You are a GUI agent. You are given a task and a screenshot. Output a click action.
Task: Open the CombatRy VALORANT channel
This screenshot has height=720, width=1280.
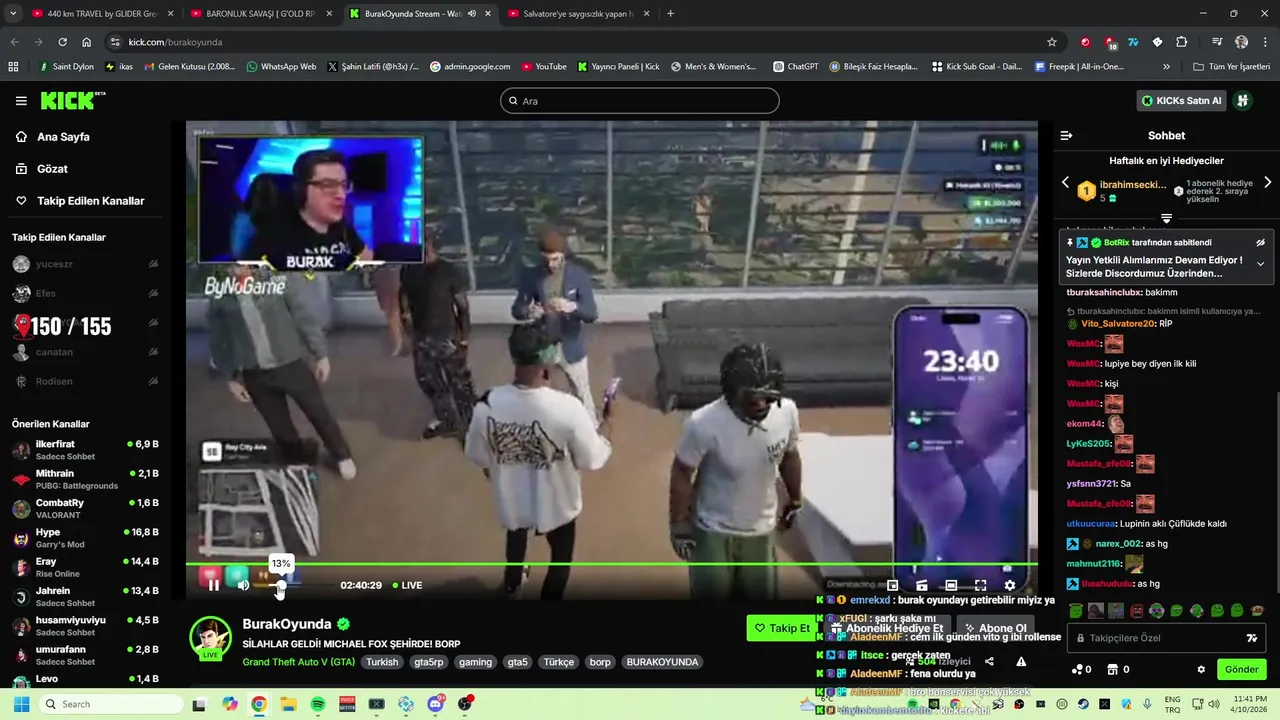(x=85, y=508)
